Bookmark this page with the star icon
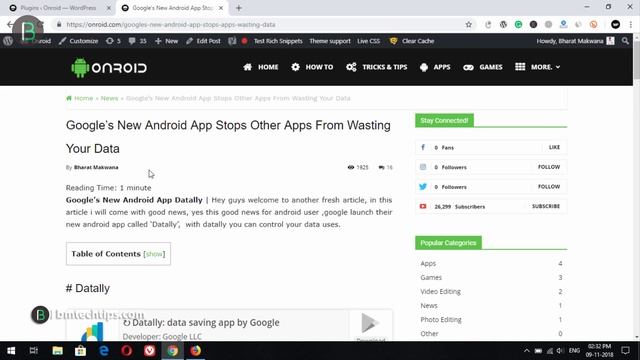 tap(469, 24)
